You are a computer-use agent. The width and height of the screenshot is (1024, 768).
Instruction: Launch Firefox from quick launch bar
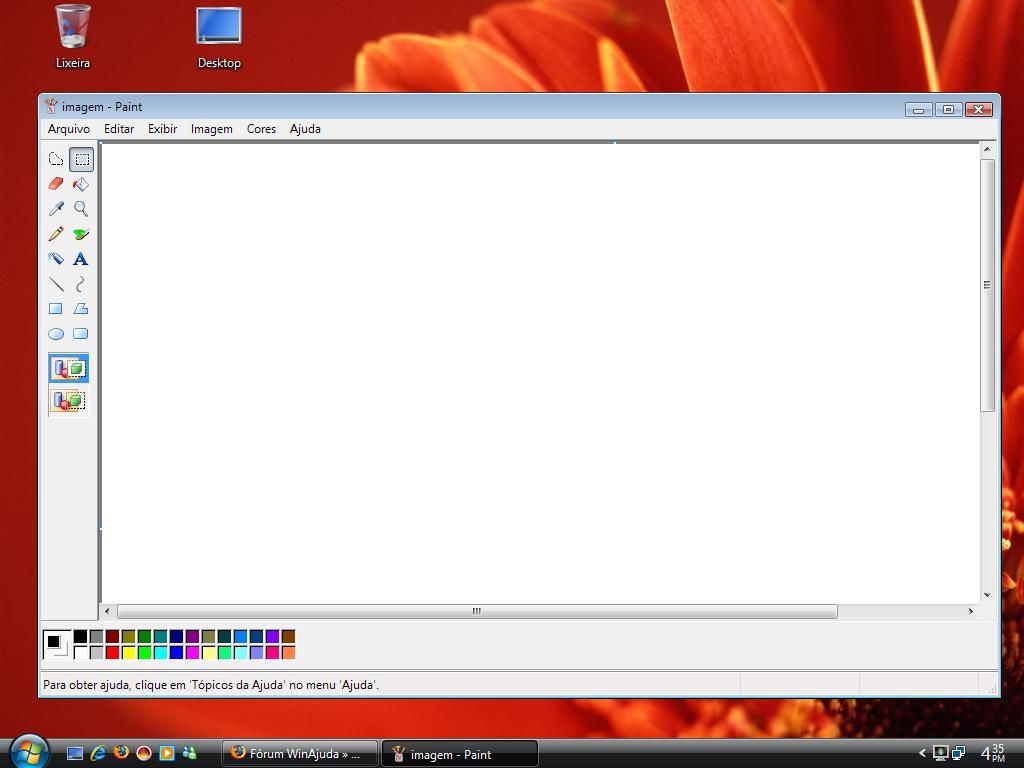[x=121, y=753]
